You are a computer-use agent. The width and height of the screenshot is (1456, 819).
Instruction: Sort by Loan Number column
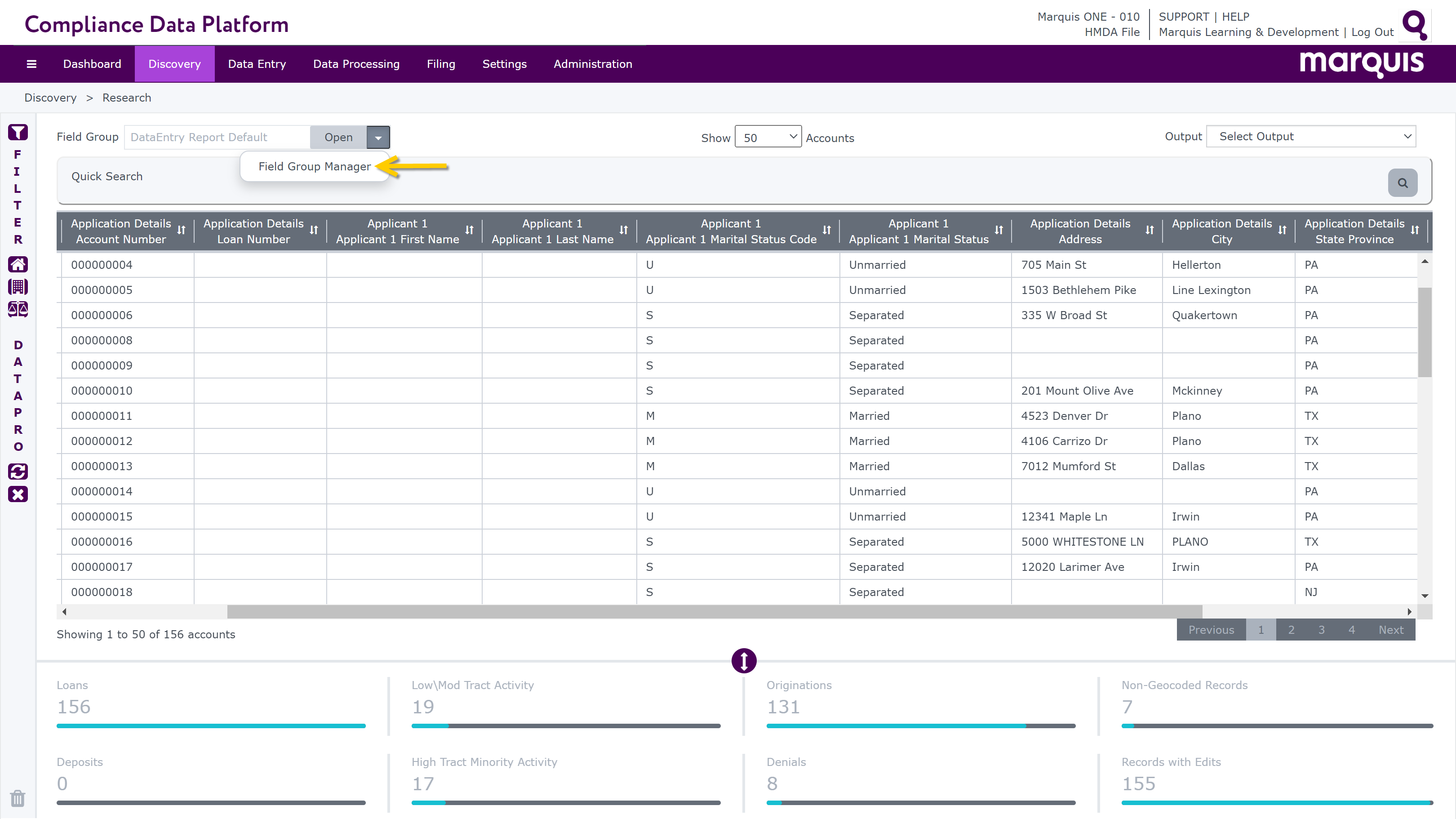tap(314, 230)
